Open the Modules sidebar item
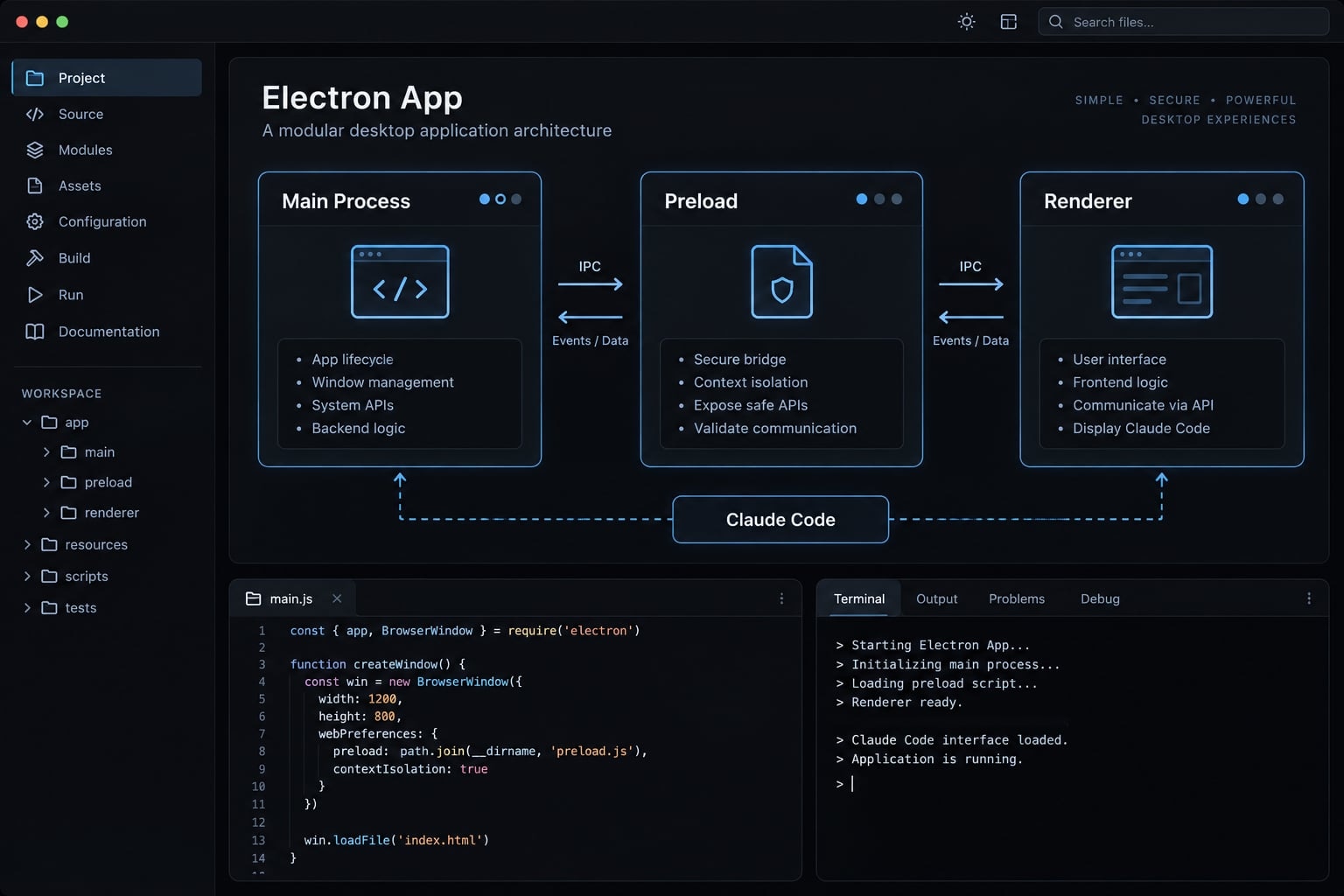 pos(107,150)
